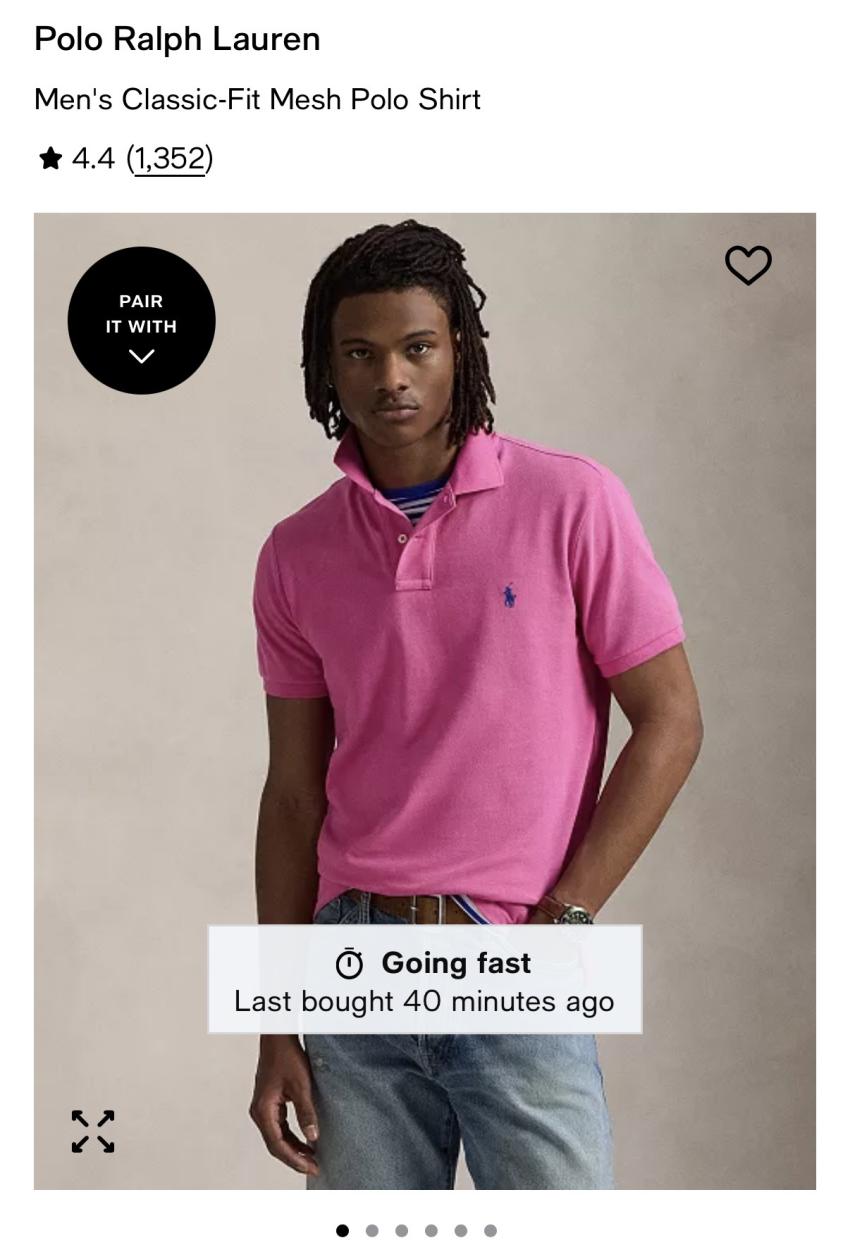
Task: Open the 1,352 customer reviews link
Action: (x=170, y=158)
